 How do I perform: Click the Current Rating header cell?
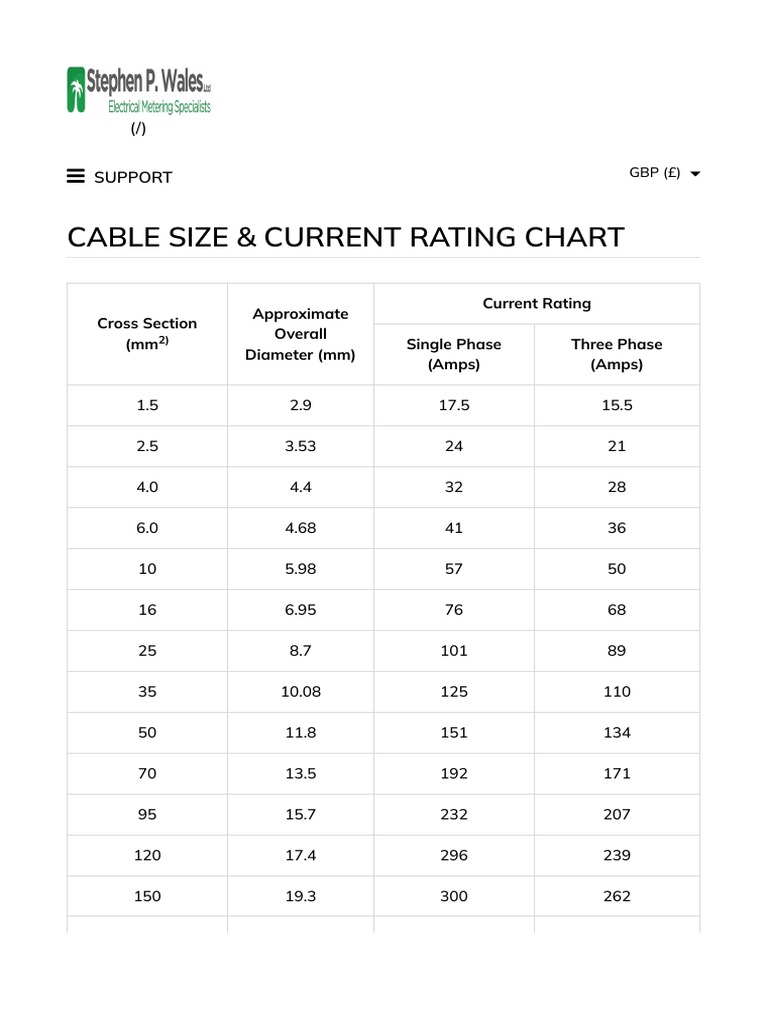tap(536, 303)
